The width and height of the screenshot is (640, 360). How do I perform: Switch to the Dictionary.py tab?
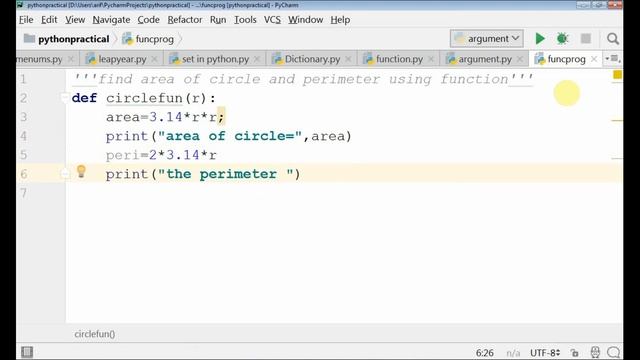point(312,59)
